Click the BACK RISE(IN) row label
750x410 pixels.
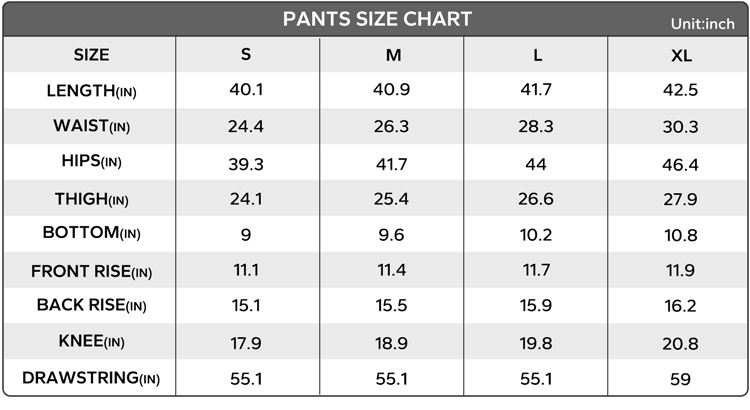(x=91, y=305)
